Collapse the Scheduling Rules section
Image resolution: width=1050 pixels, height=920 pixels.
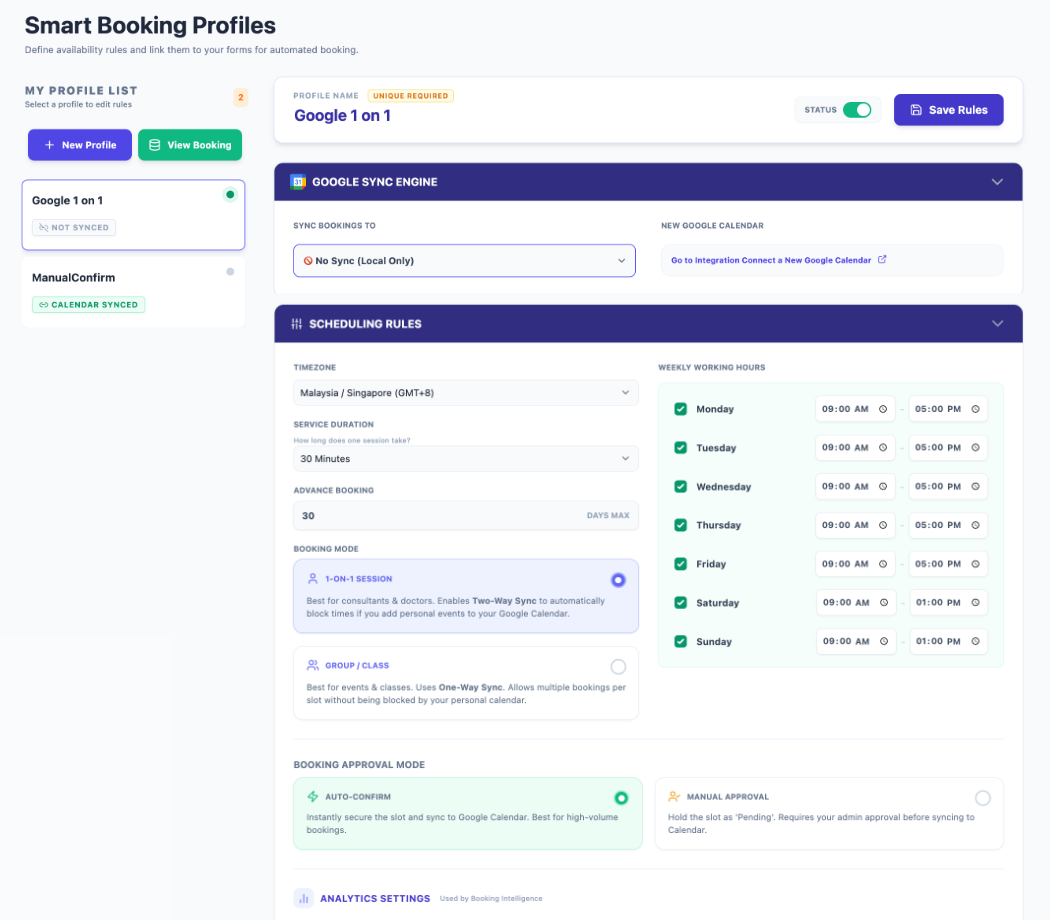click(997, 323)
